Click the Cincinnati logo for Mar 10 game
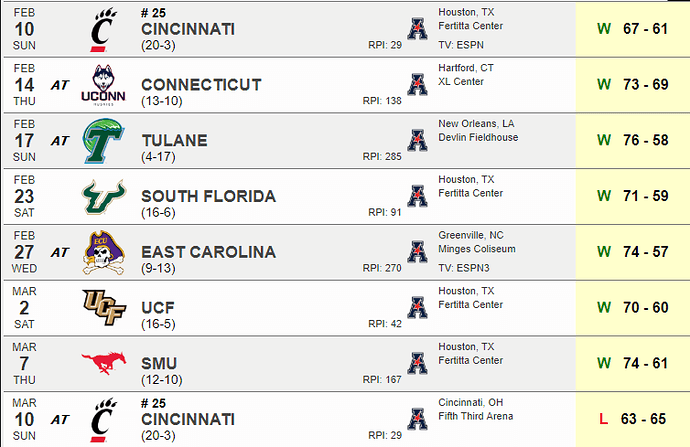Screen dimensions: 690x447 click(104, 420)
